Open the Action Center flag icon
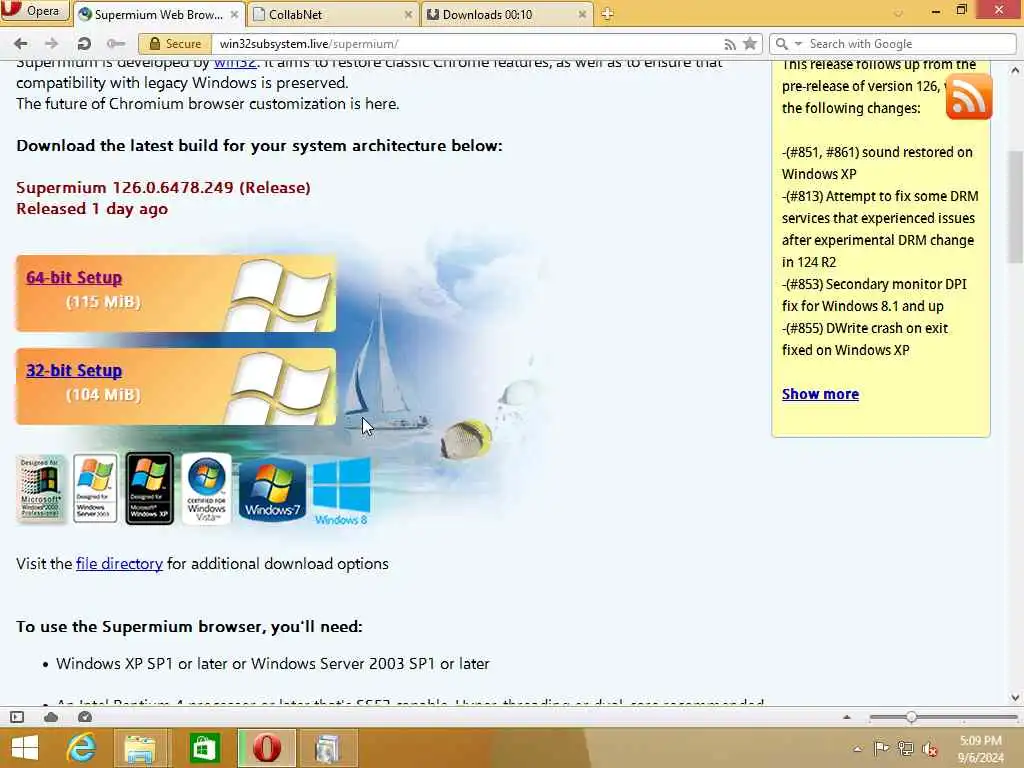Image resolution: width=1024 pixels, height=768 pixels. pyautogui.click(x=881, y=748)
